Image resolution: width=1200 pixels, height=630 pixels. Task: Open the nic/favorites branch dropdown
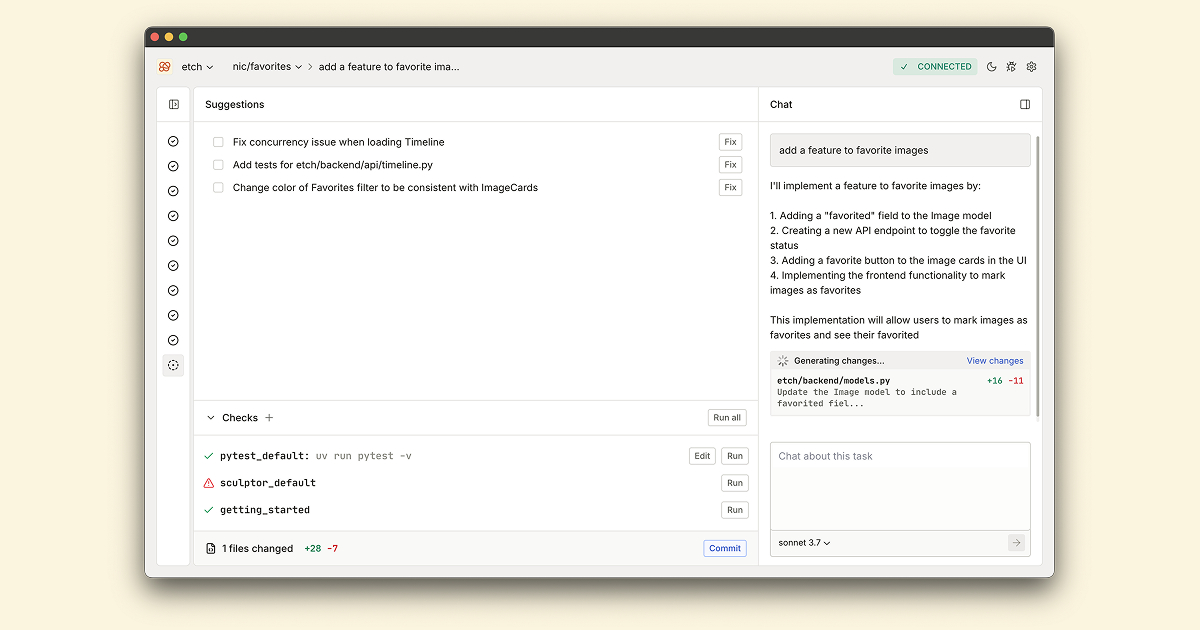click(267, 67)
